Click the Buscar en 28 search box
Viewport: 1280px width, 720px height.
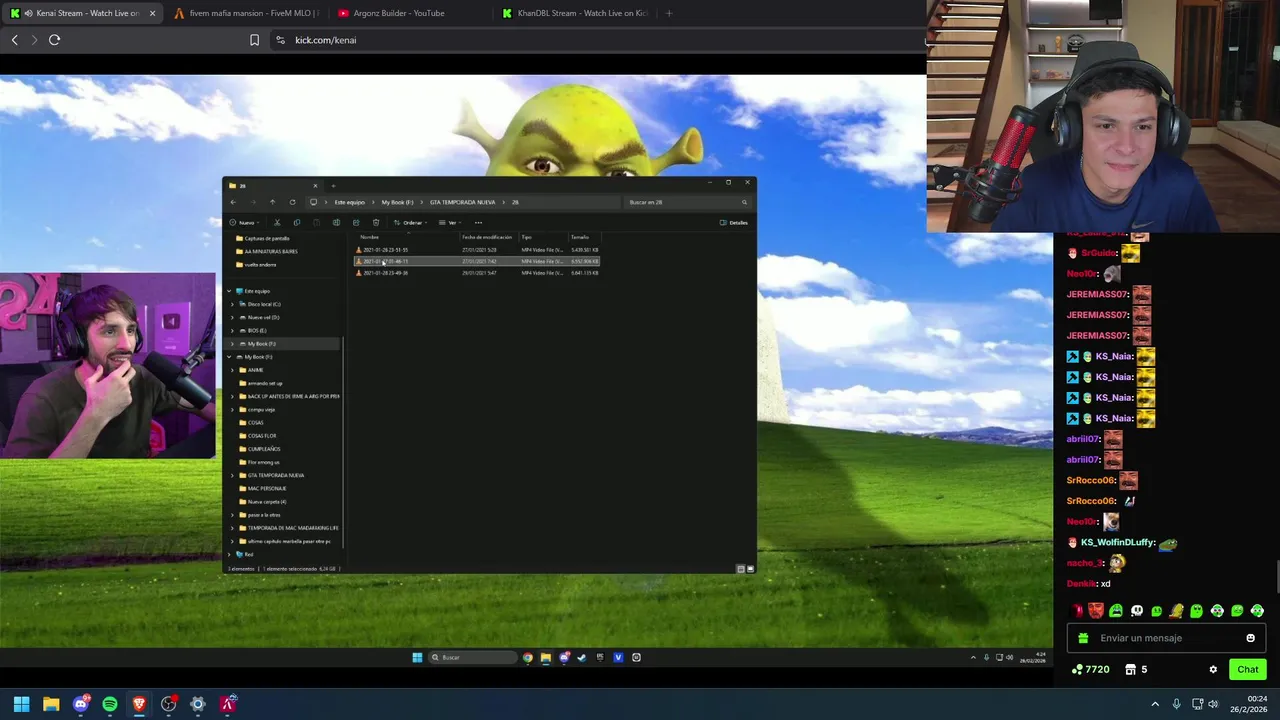[686, 202]
